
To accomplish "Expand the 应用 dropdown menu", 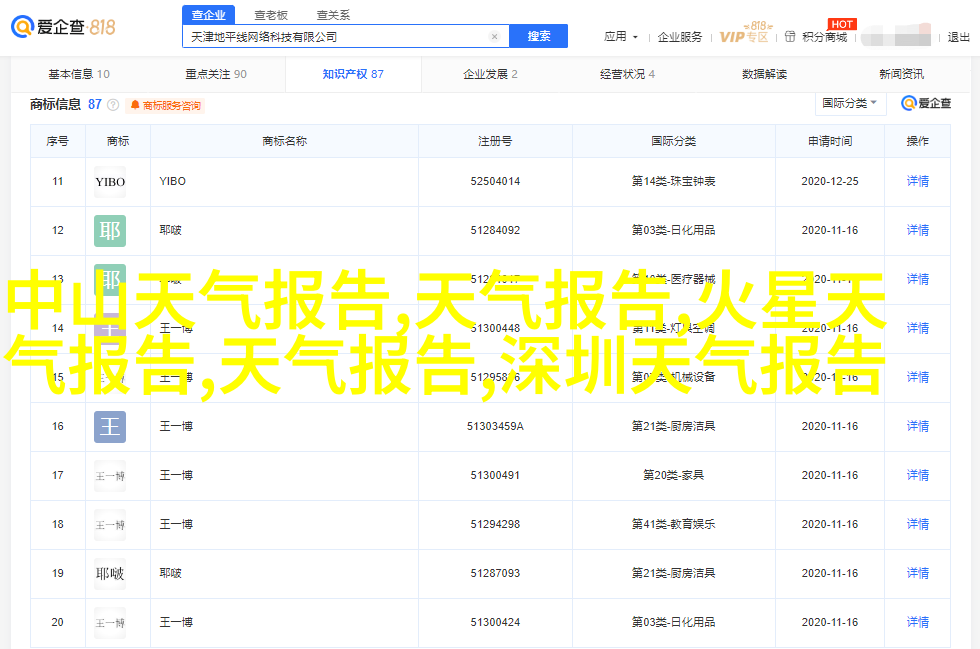I will point(621,37).
